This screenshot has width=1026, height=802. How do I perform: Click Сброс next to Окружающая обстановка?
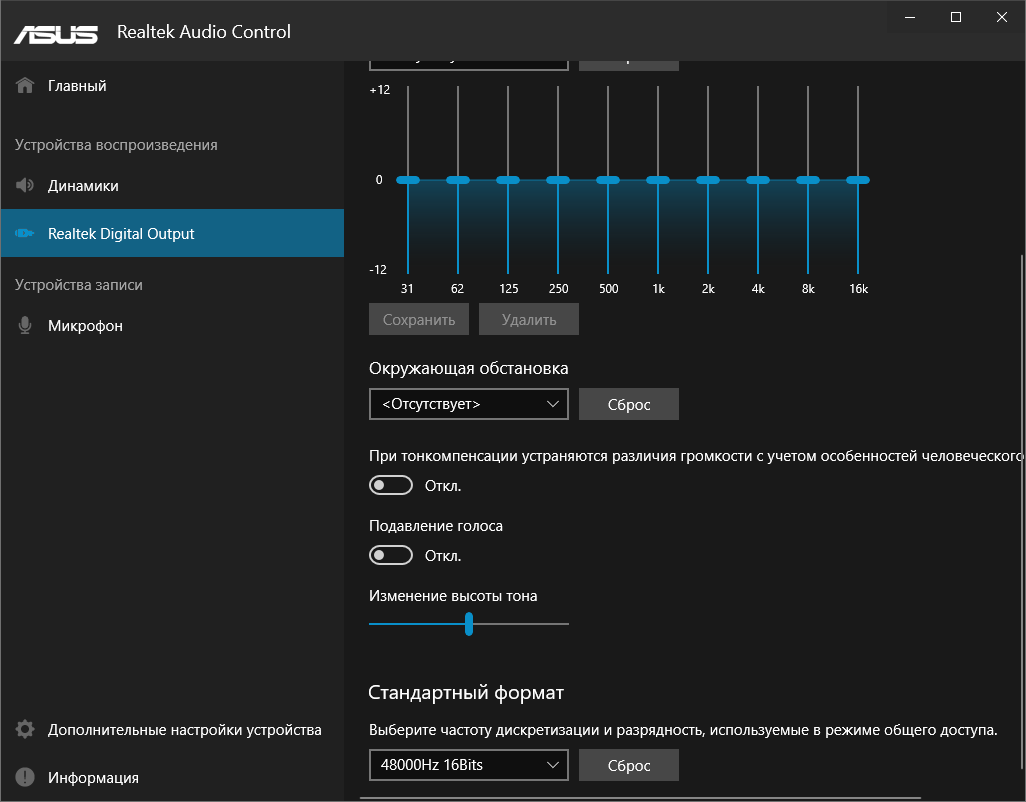(x=629, y=404)
